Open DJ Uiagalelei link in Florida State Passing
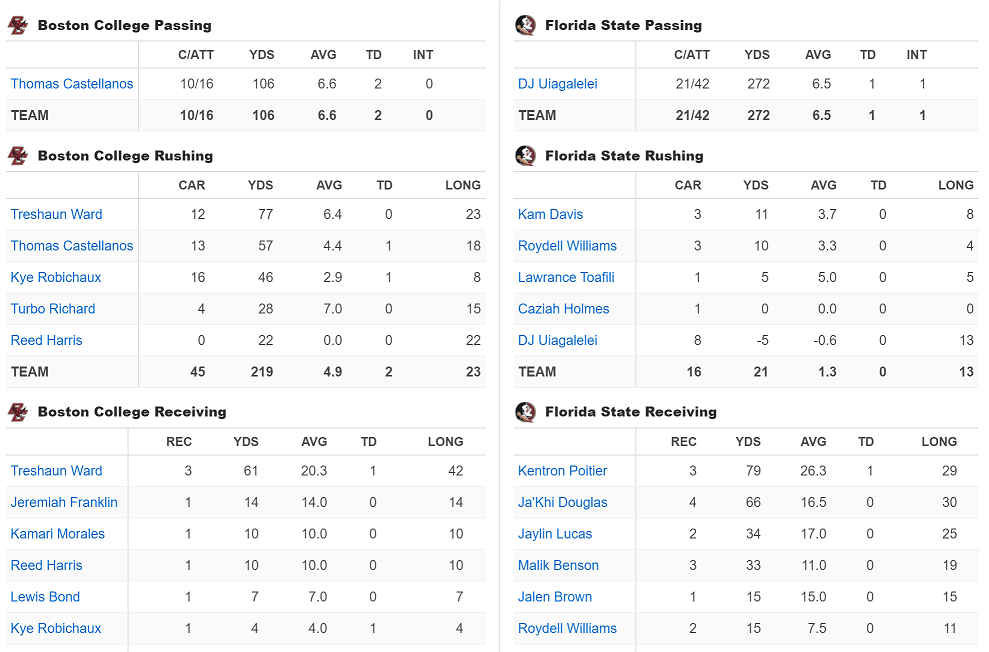 [557, 84]
